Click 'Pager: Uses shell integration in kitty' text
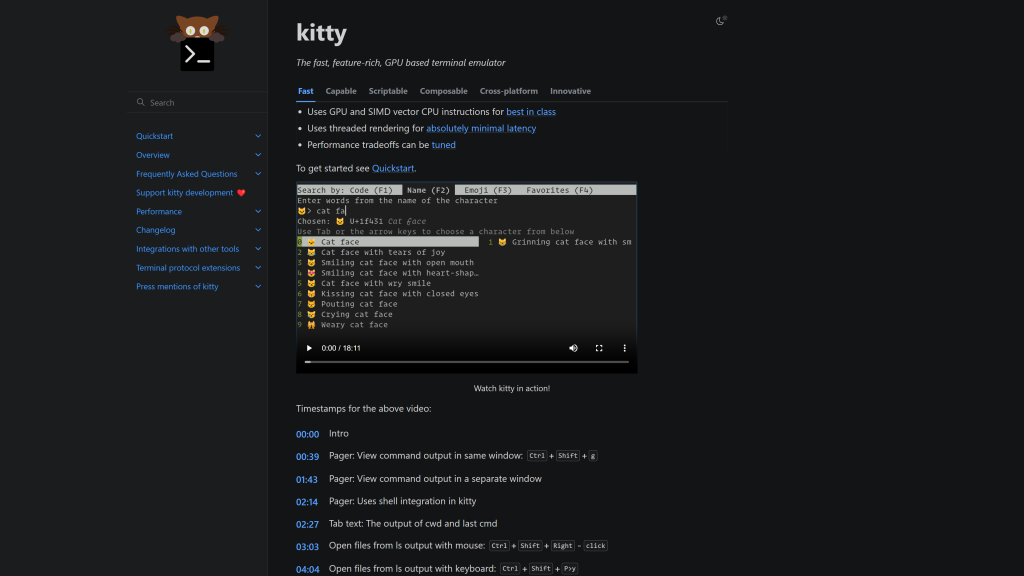This screenshot has height=576, width=1024. coord(403,502)
